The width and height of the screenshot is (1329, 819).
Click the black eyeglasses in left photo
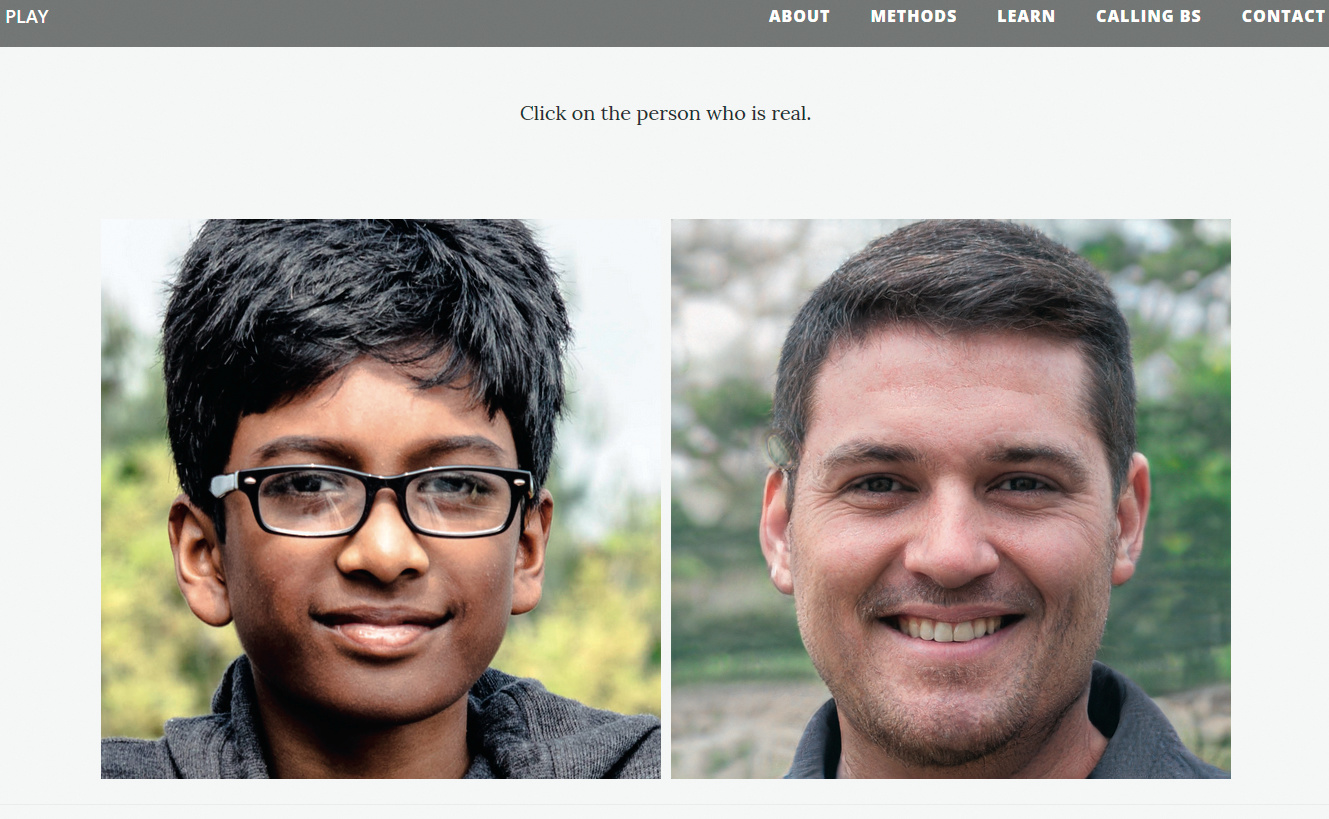pyautogui.click(x=372, y=500)
